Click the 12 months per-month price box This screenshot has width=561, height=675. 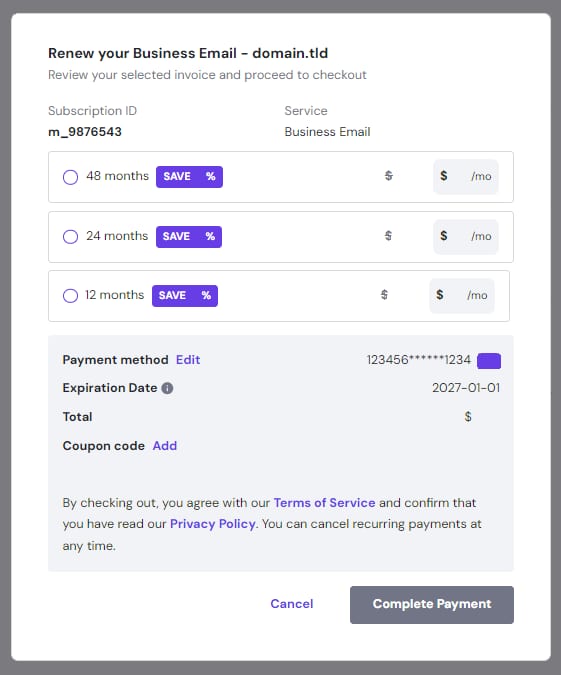click(462, 295)
